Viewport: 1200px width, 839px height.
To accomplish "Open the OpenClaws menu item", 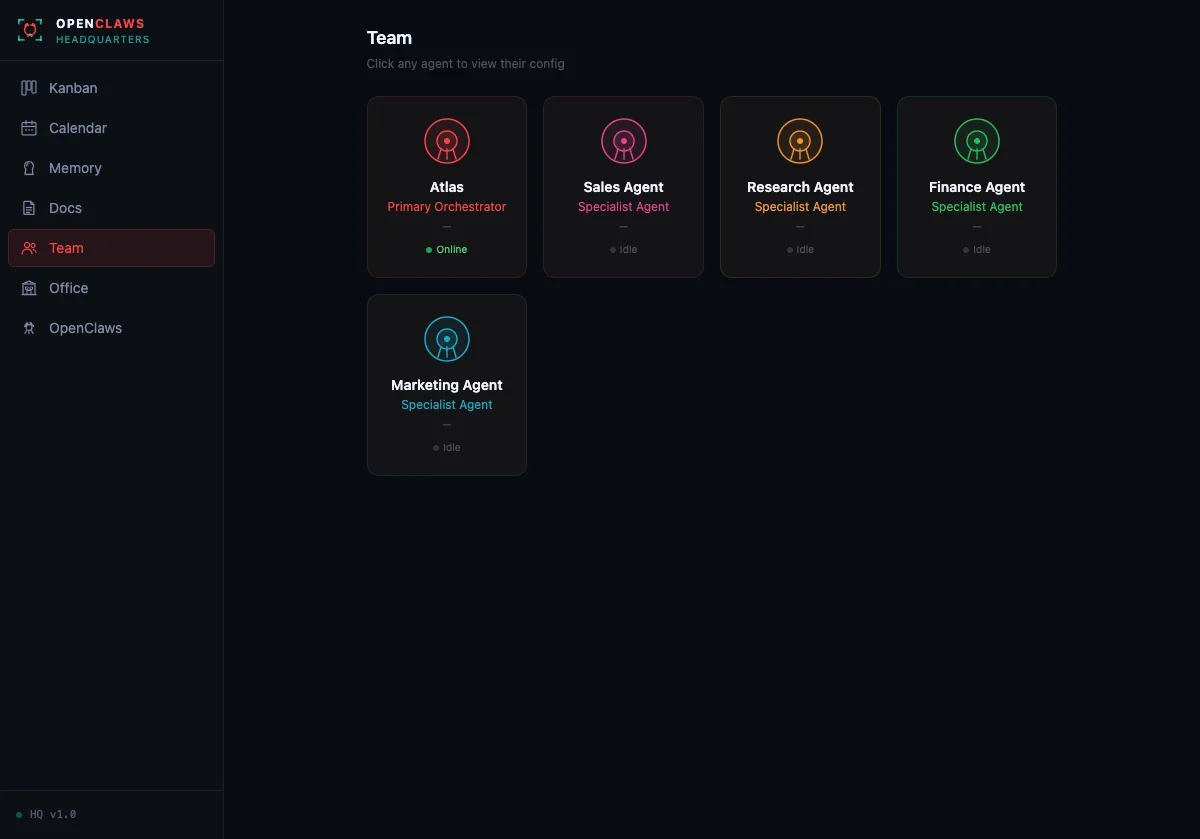I will click(111, 328).
